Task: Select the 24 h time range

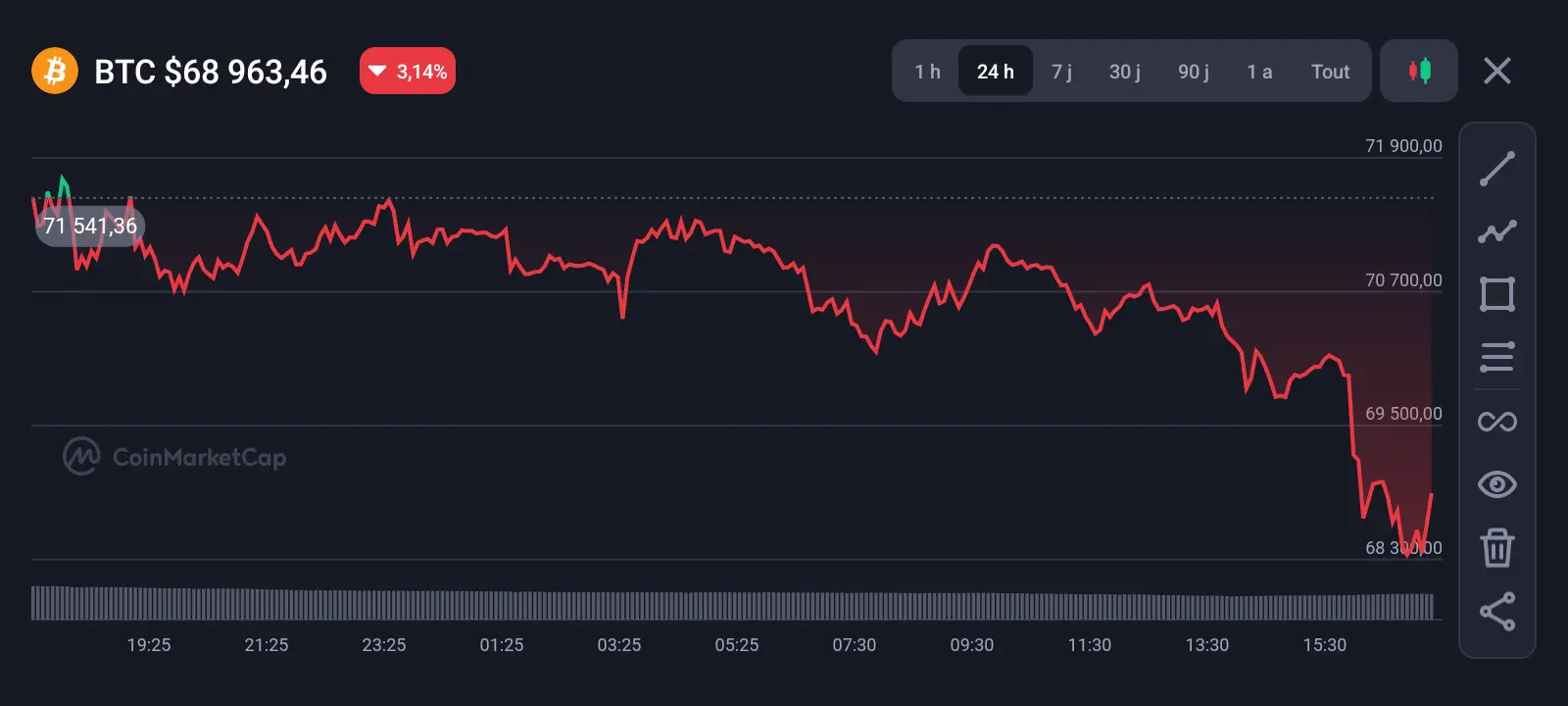Action: tap(996, 72)
